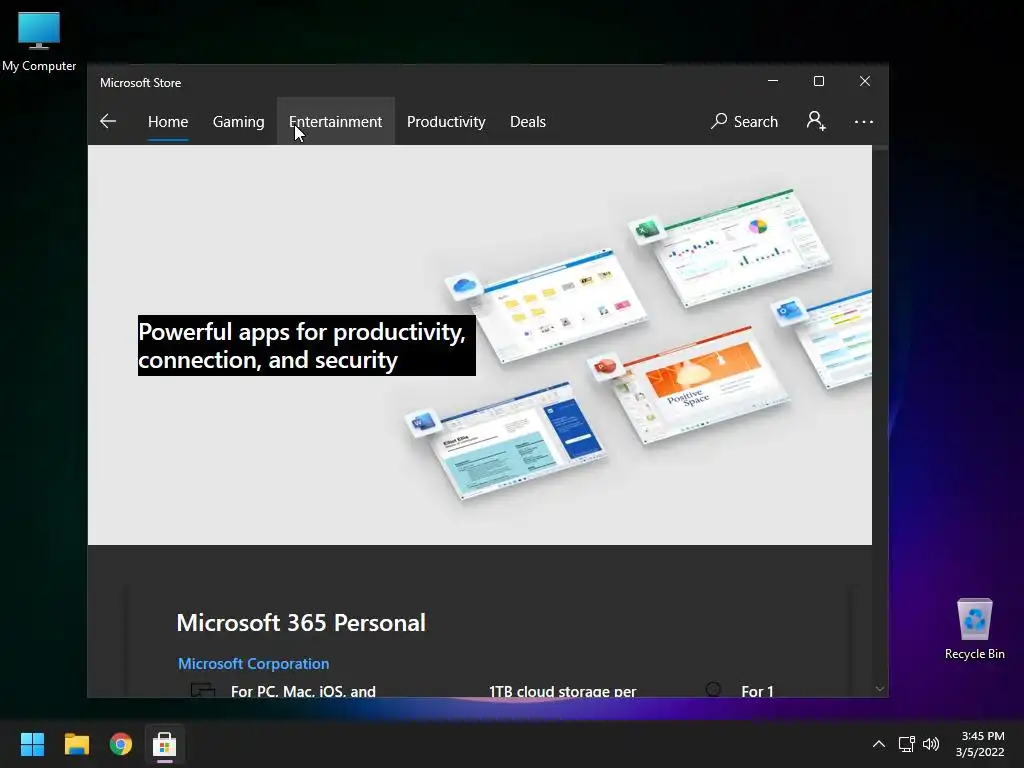Open the See more ellipsis menu
Viewport: 1024px width, 768px height.
pyautogui.click(x=863, y=121)
